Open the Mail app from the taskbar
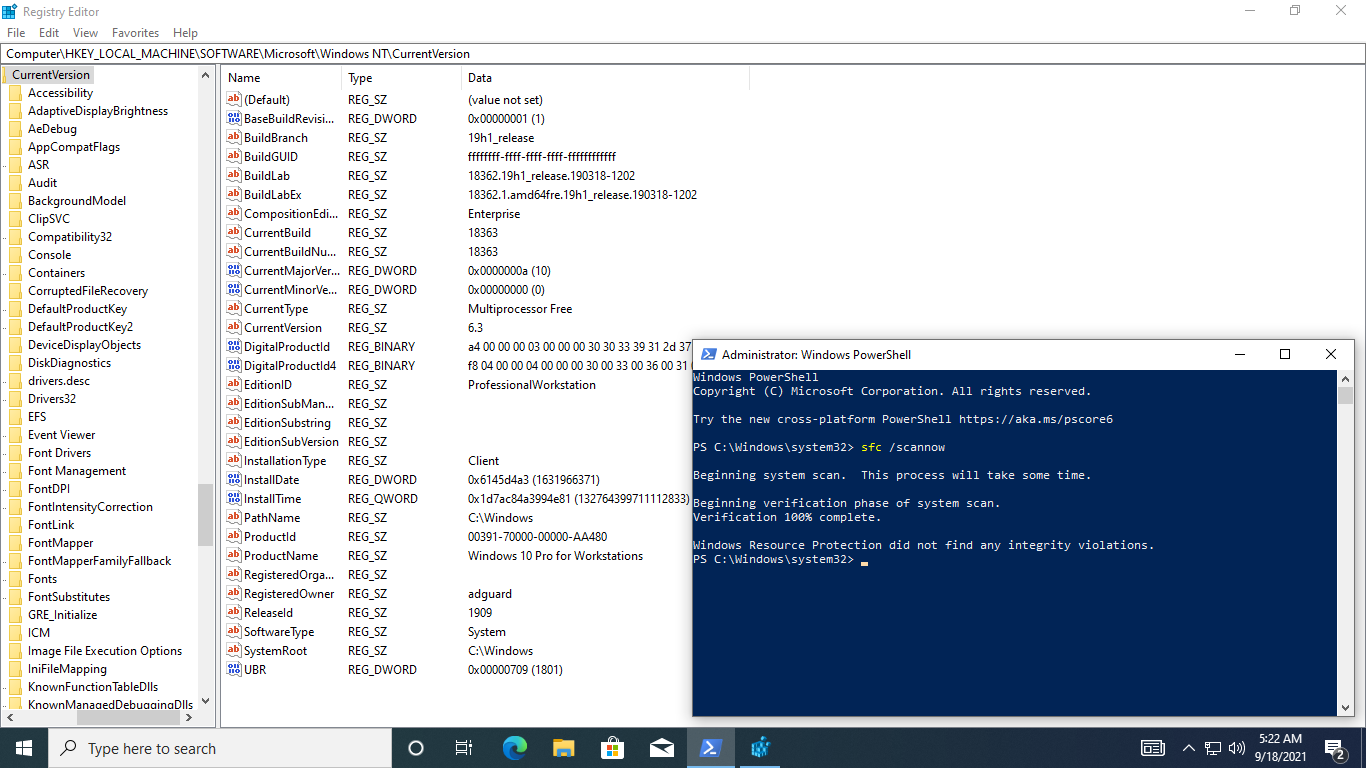 click(x=662, y=748)
